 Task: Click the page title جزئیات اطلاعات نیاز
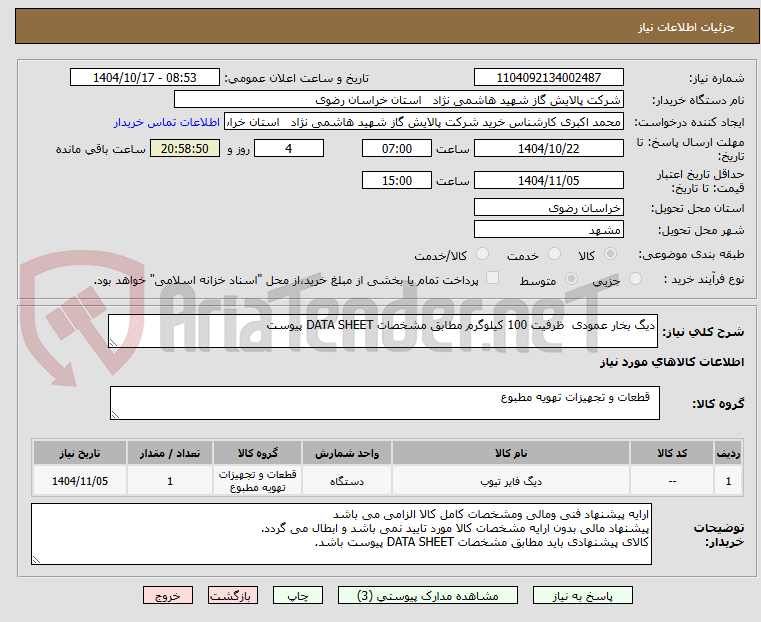click(686, 27)
